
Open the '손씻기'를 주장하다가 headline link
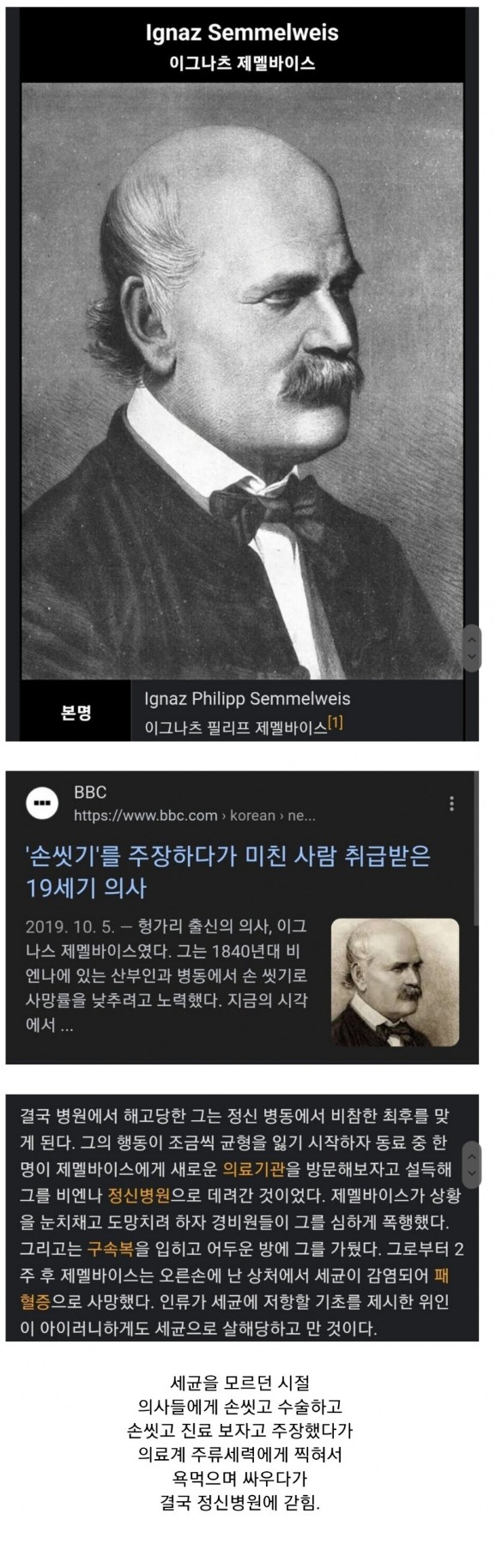[x=228, y=871]
